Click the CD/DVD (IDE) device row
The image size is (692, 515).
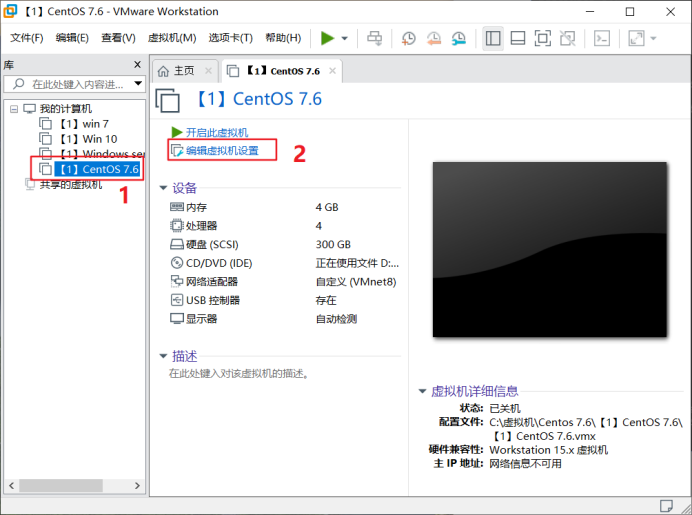pyautogui.click(x=285, y=263)
